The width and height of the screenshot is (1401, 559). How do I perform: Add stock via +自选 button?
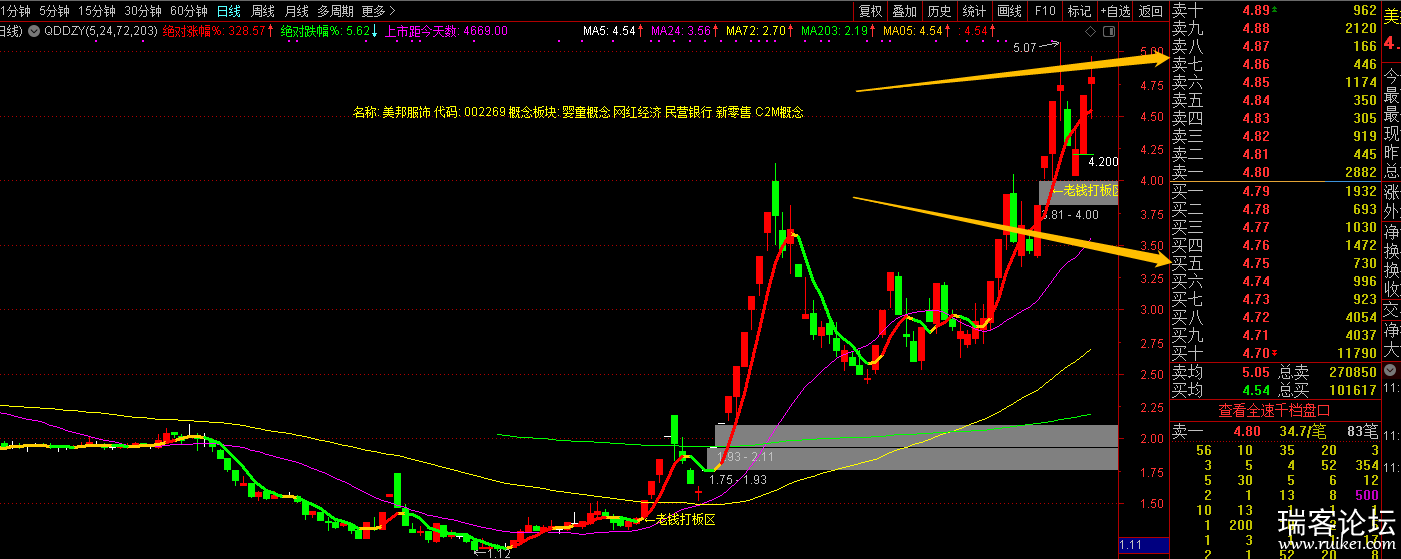click(x=1115, y=11)
